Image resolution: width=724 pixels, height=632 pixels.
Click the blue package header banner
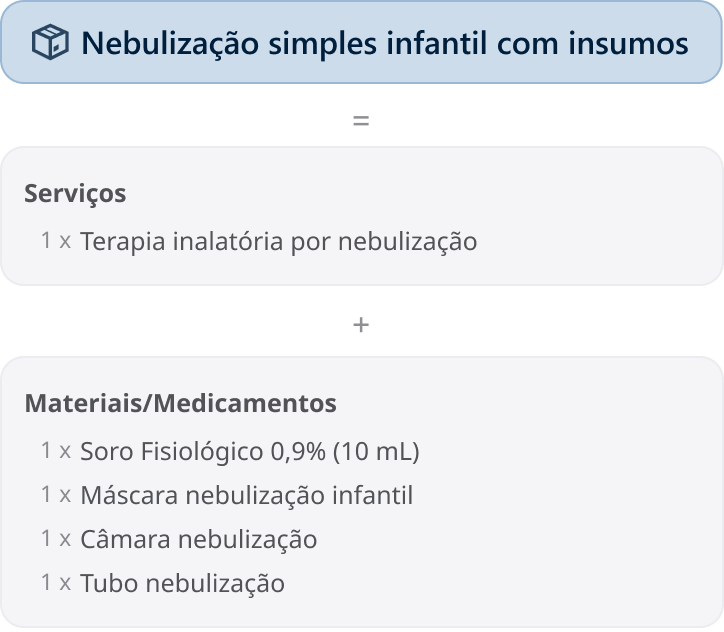click(362, 42)
